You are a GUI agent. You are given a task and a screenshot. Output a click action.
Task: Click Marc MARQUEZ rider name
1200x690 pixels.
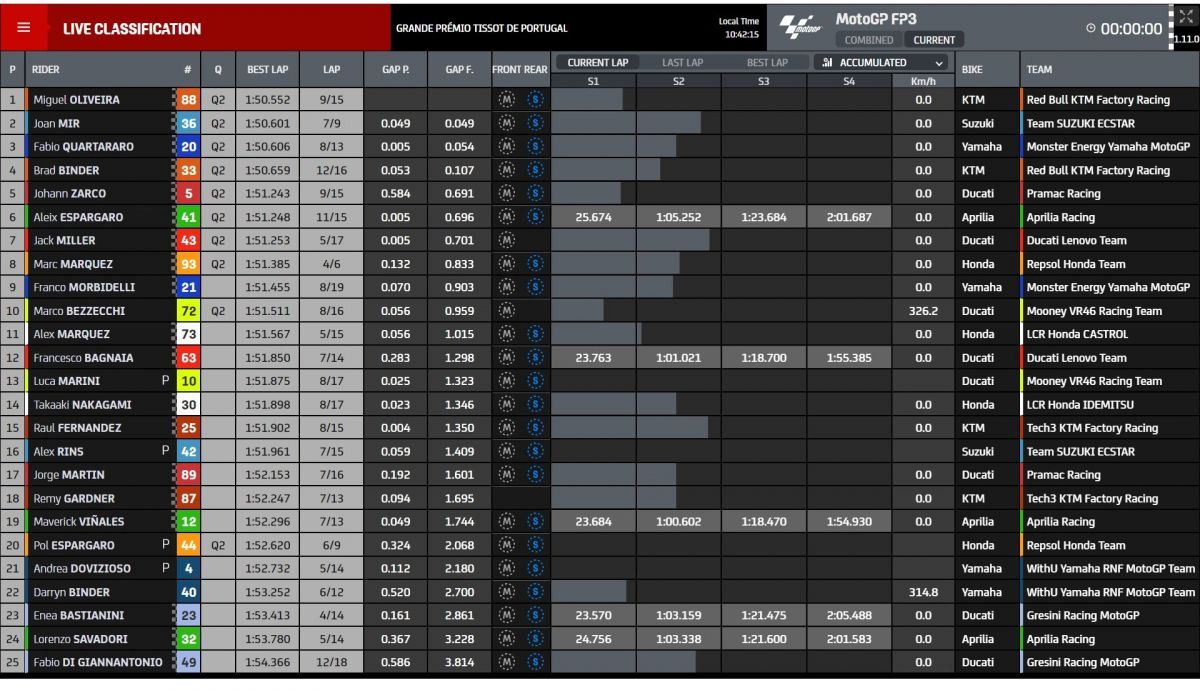tap(72, 264)
